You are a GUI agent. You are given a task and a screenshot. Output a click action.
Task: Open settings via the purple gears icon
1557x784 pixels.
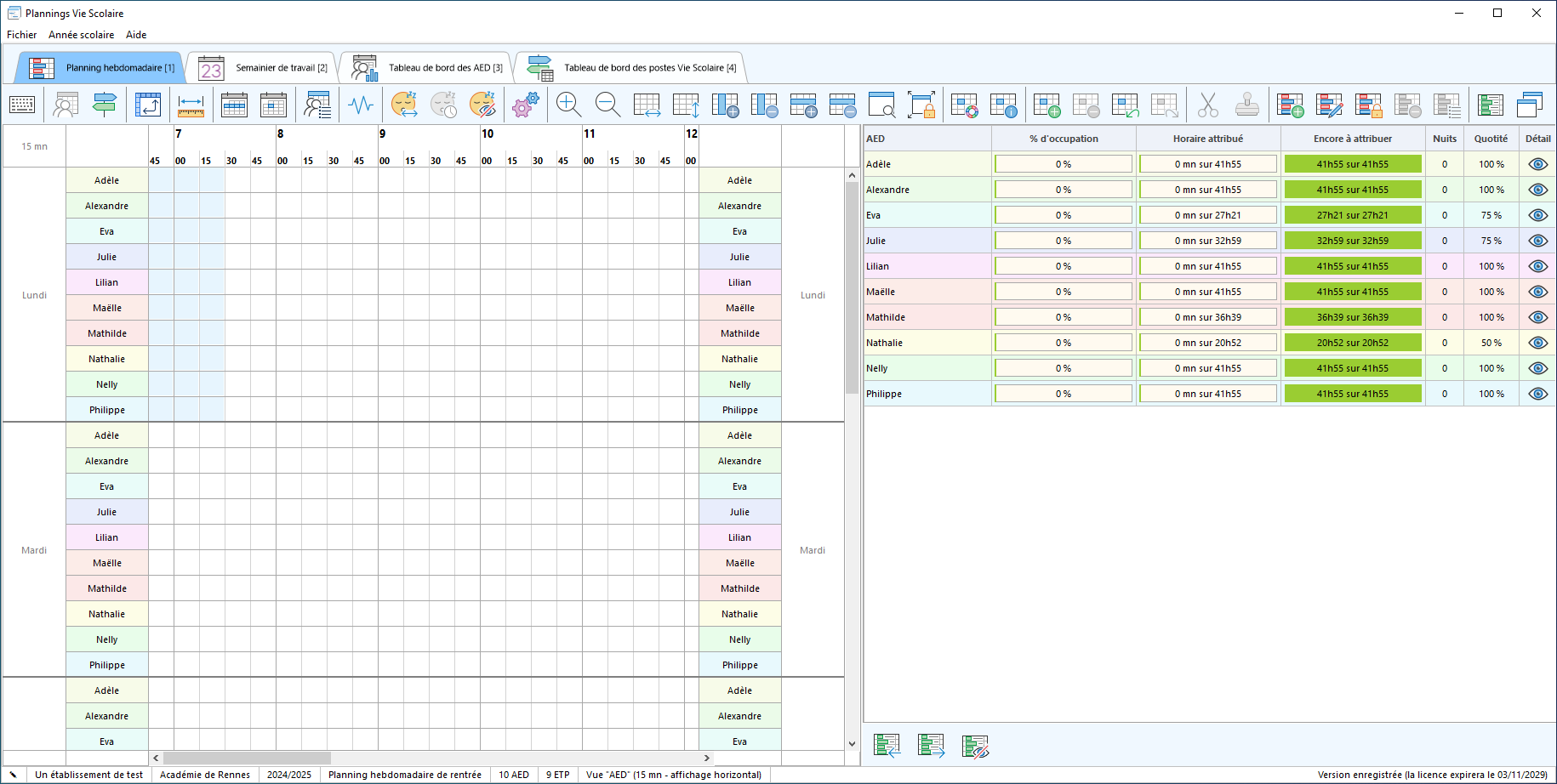point(526,105)
